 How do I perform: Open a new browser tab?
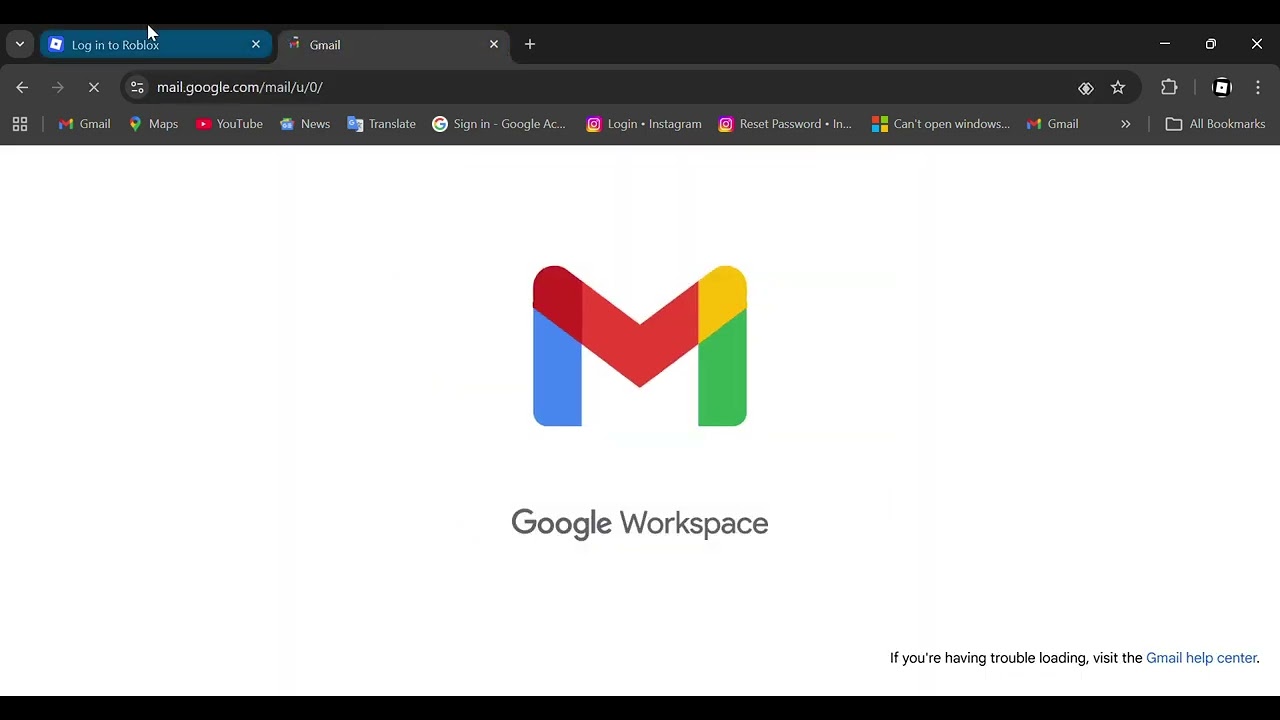click(530, 44)
